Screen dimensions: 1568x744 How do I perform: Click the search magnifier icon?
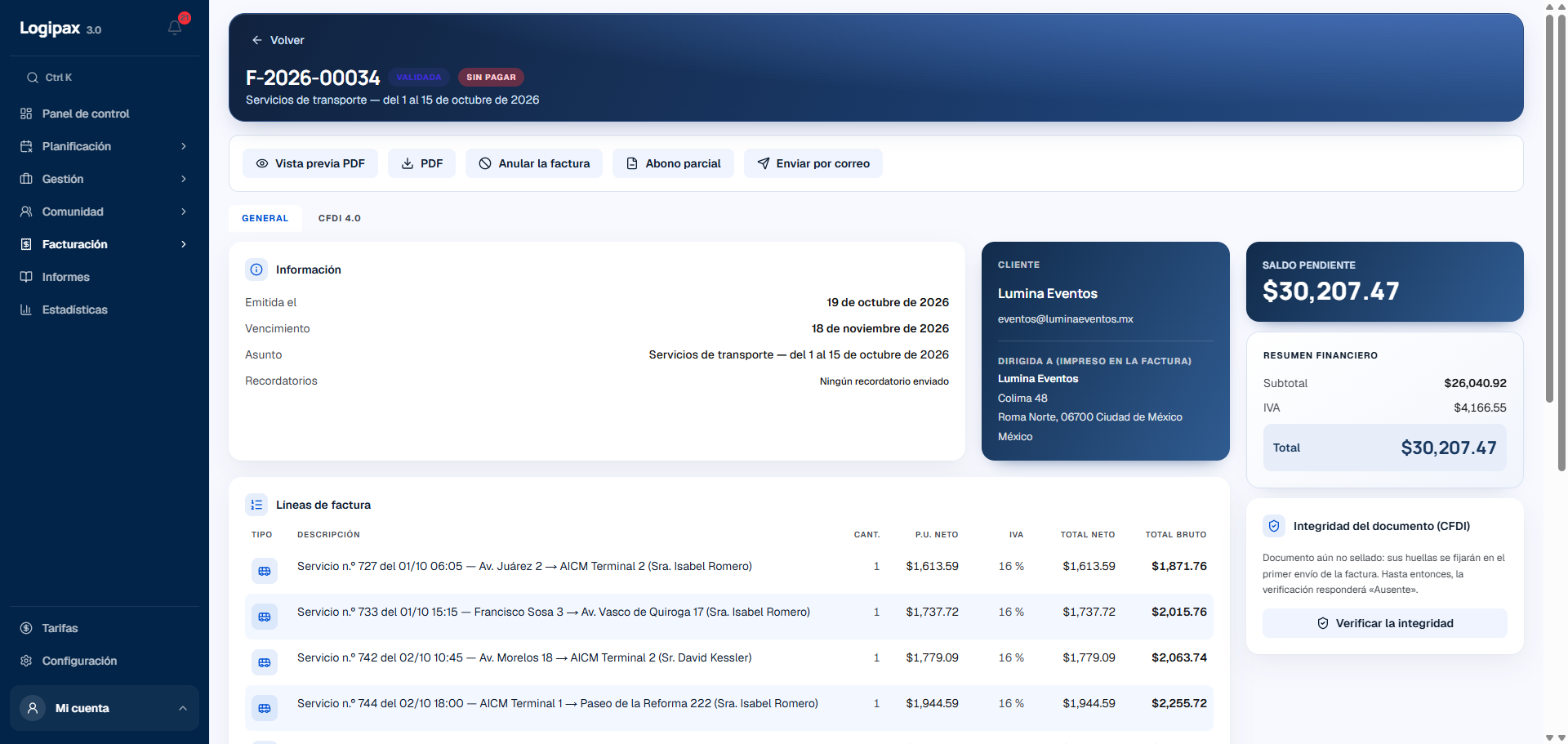point(33,78)
